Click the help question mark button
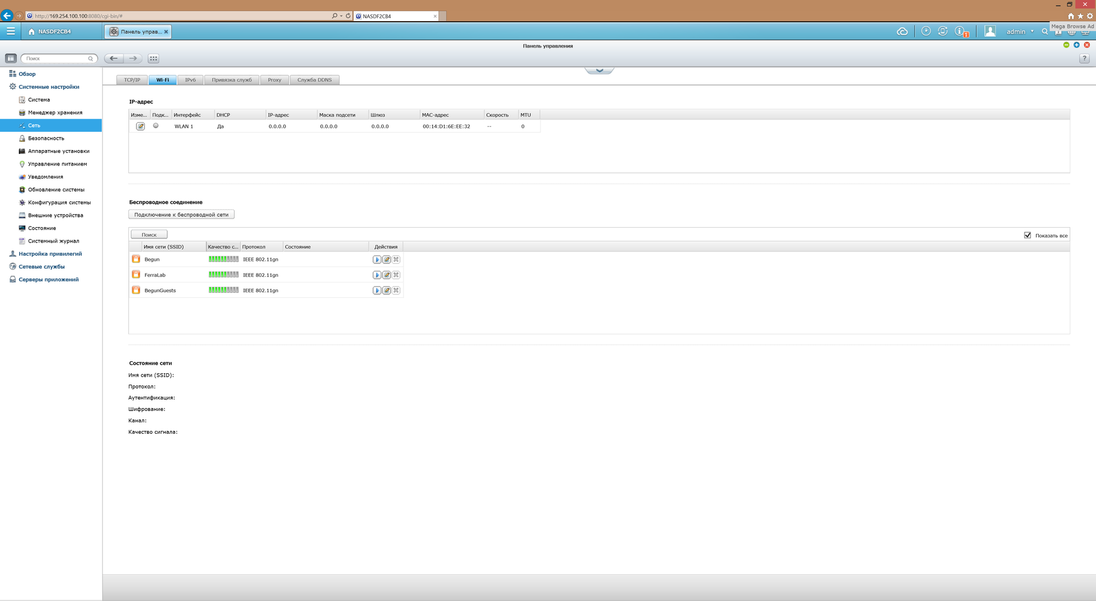The image size is (1096, 601). 1084,59
